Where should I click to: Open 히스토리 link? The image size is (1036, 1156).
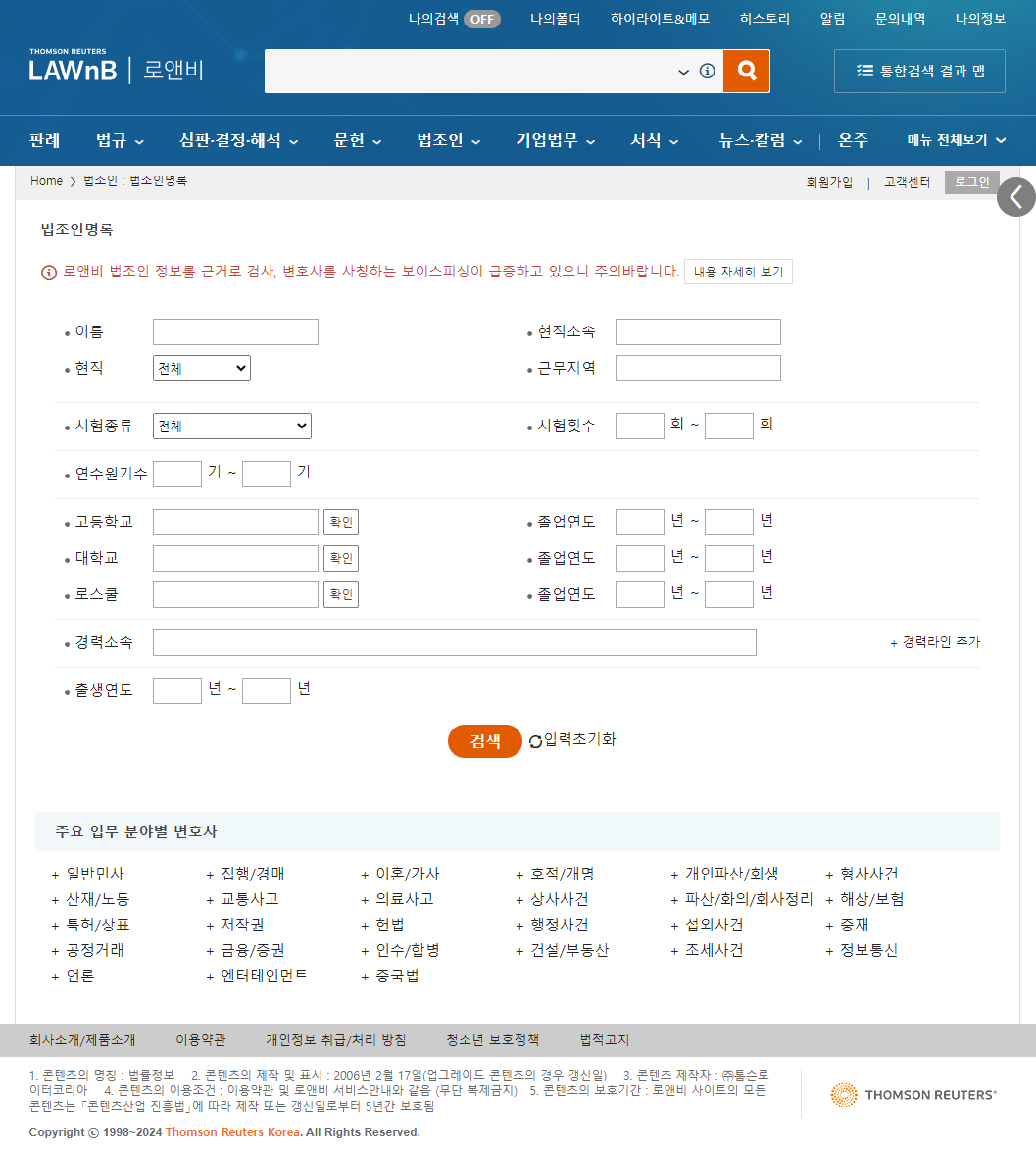coord(765,19)
